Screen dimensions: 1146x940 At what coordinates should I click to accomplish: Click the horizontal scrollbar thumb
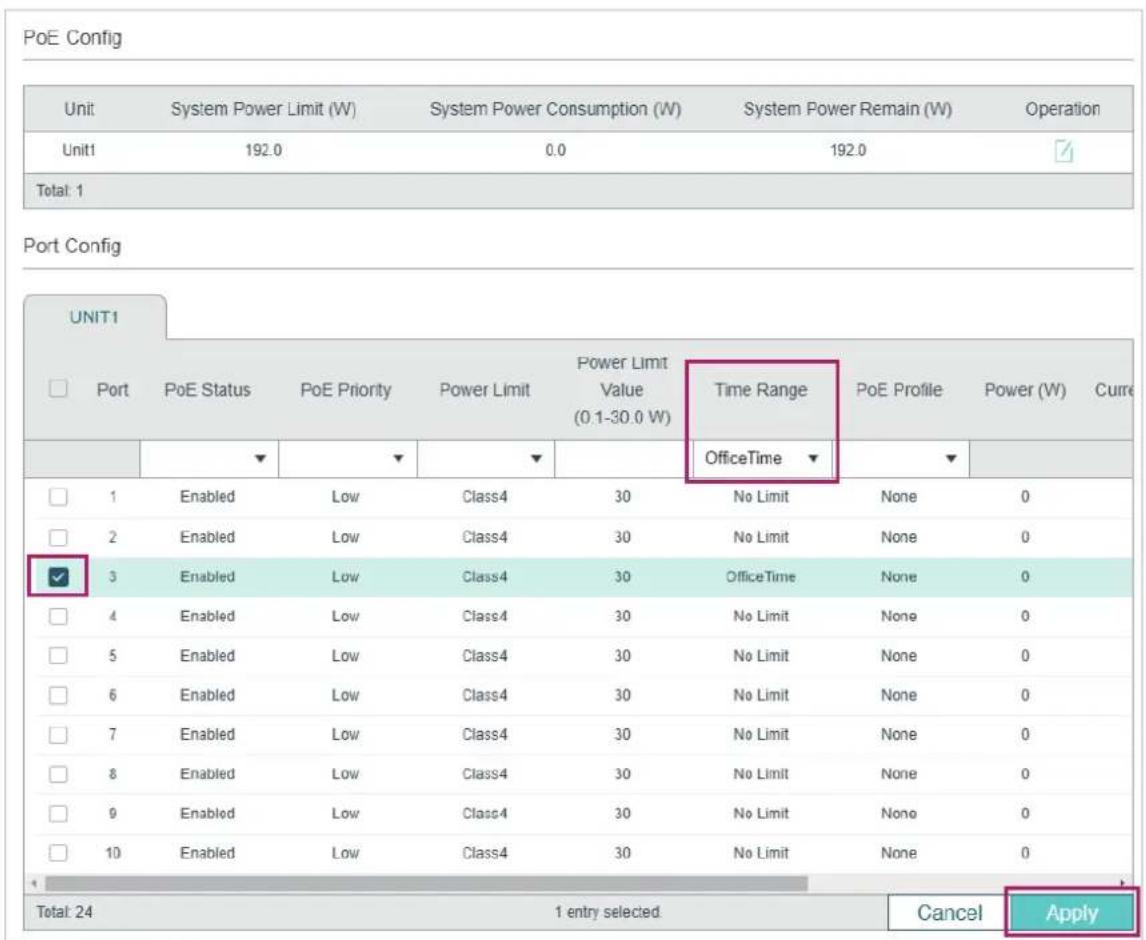pyautogui.click(x=426, y=884)
